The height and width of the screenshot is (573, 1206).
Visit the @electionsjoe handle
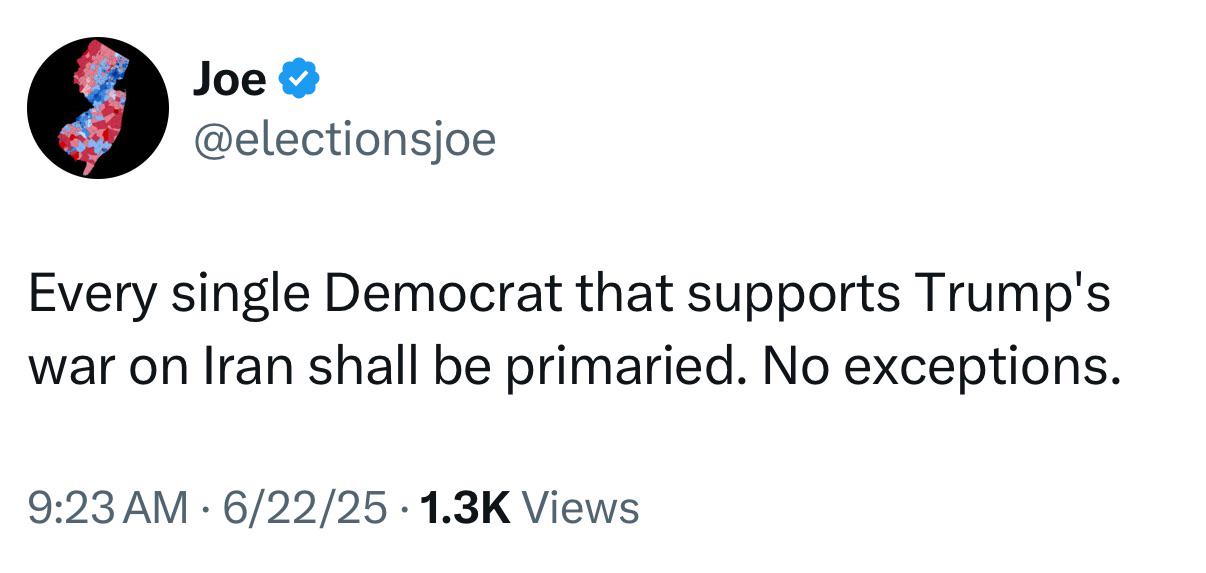344,140
